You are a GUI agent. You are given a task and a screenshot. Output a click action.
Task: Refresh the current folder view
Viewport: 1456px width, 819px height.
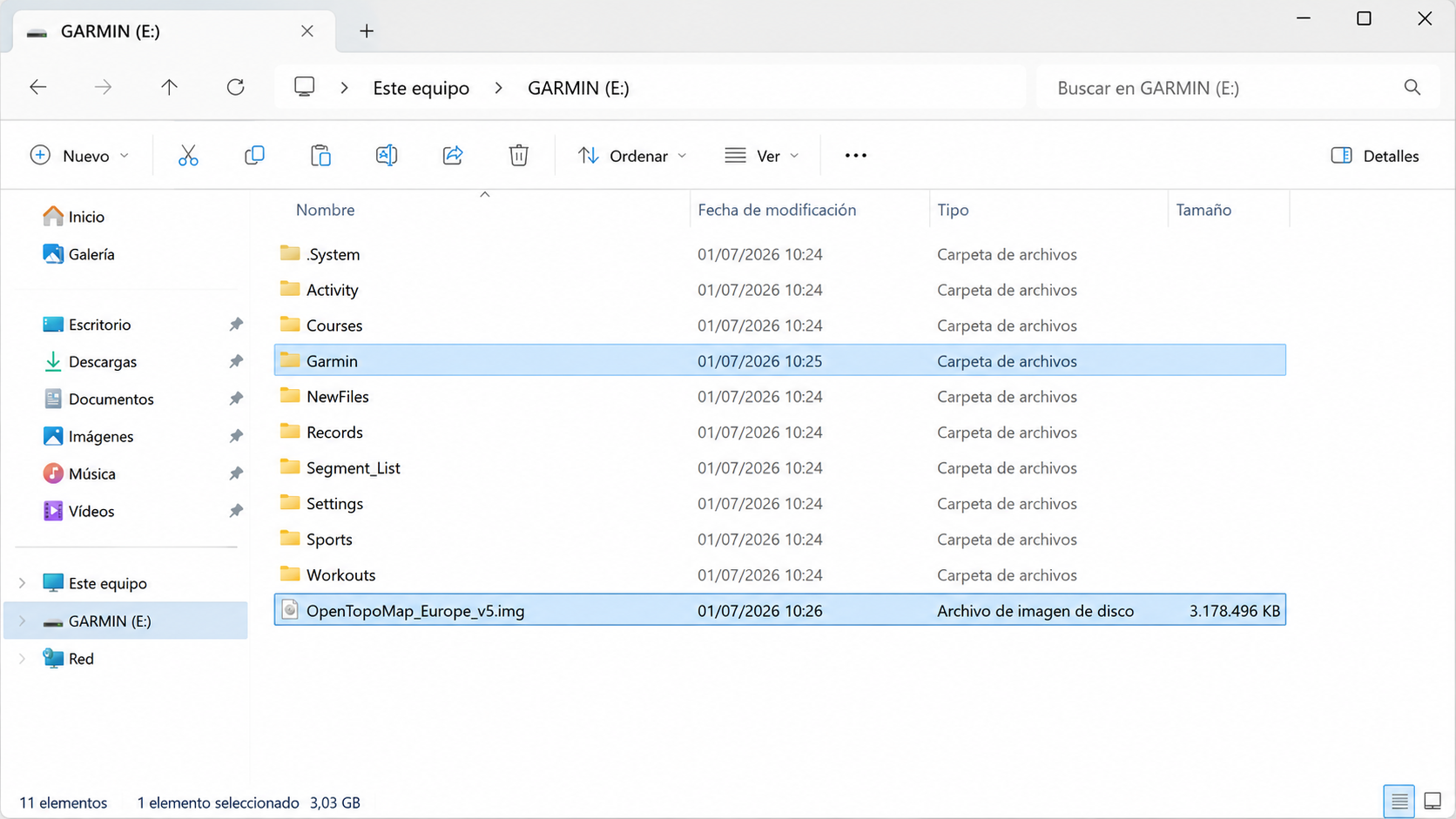(235, 87)
